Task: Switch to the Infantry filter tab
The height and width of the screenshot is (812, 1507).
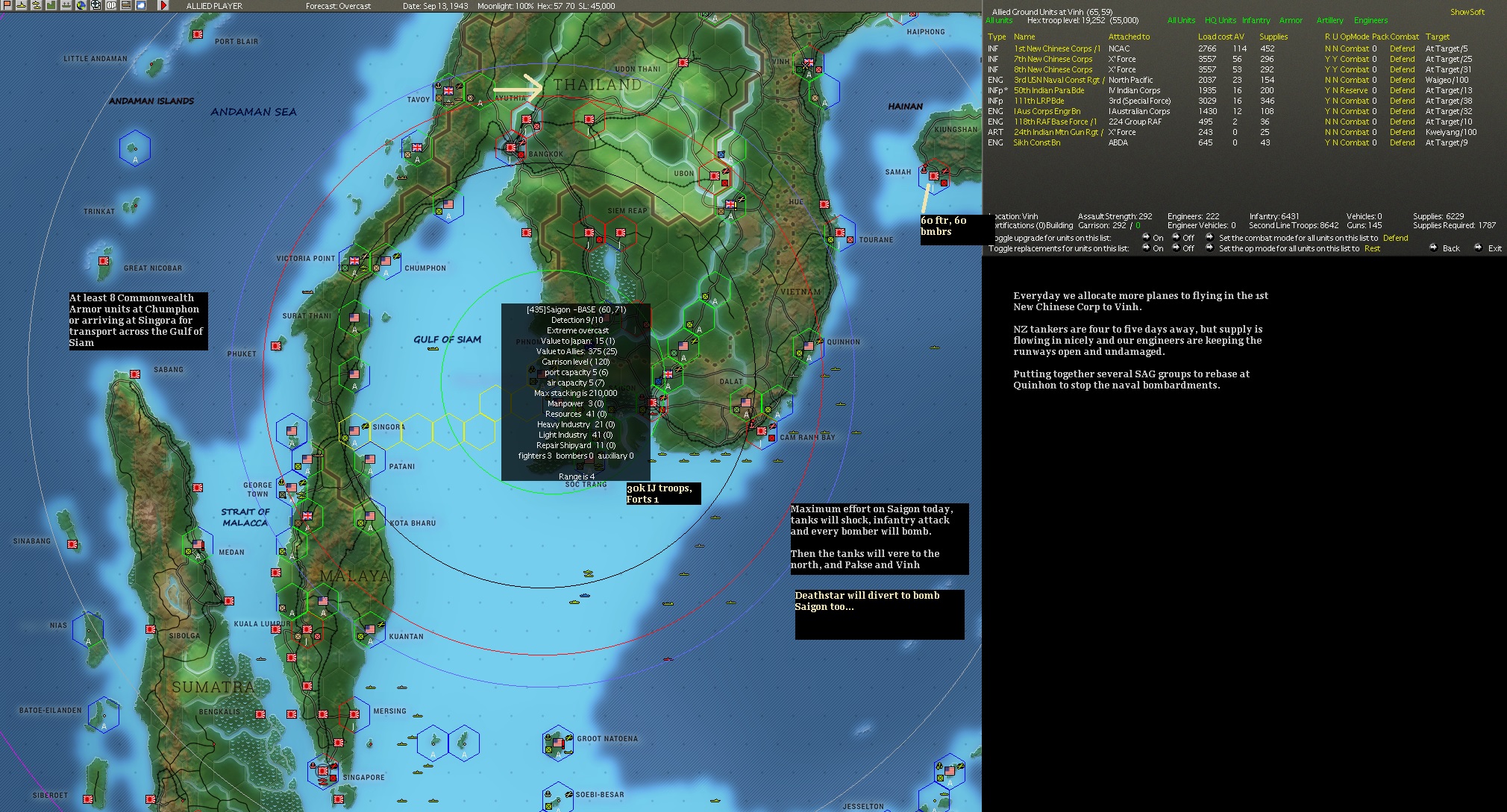Action: pos(1256,20)
